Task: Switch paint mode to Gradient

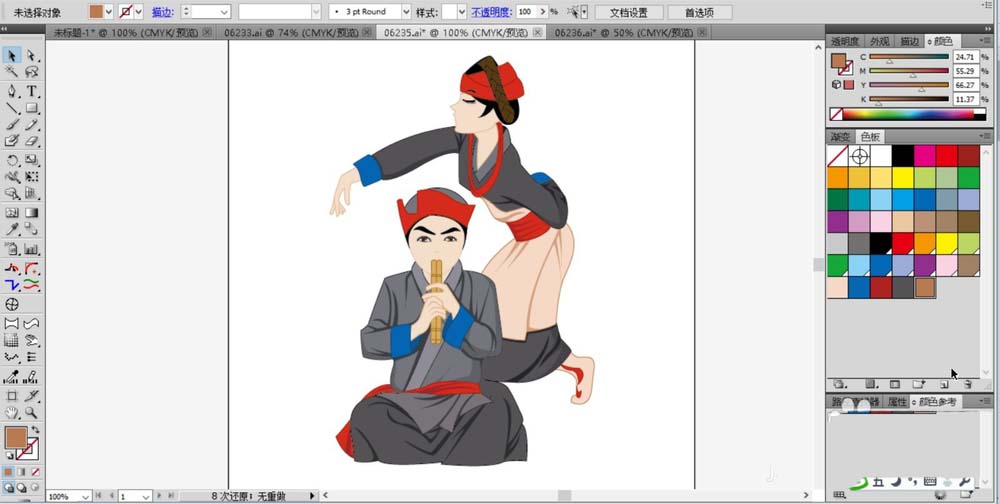Action: point(22,472)
